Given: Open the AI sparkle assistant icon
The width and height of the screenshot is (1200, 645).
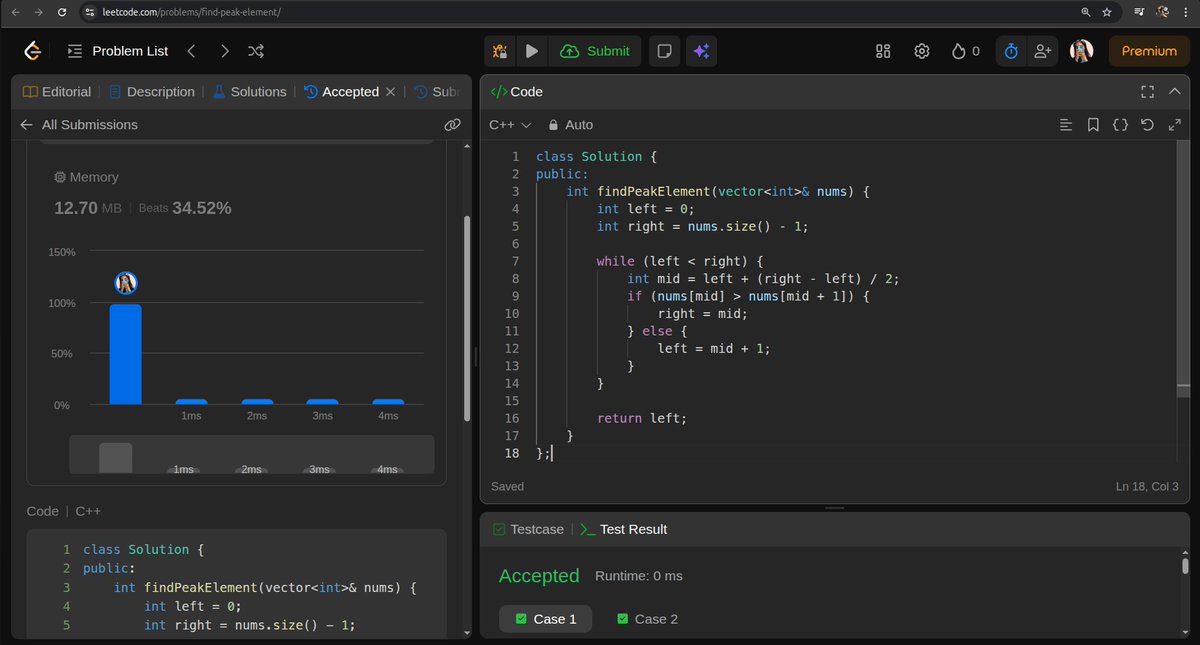Looking at the screenshot, I should [x=701, y=51].
